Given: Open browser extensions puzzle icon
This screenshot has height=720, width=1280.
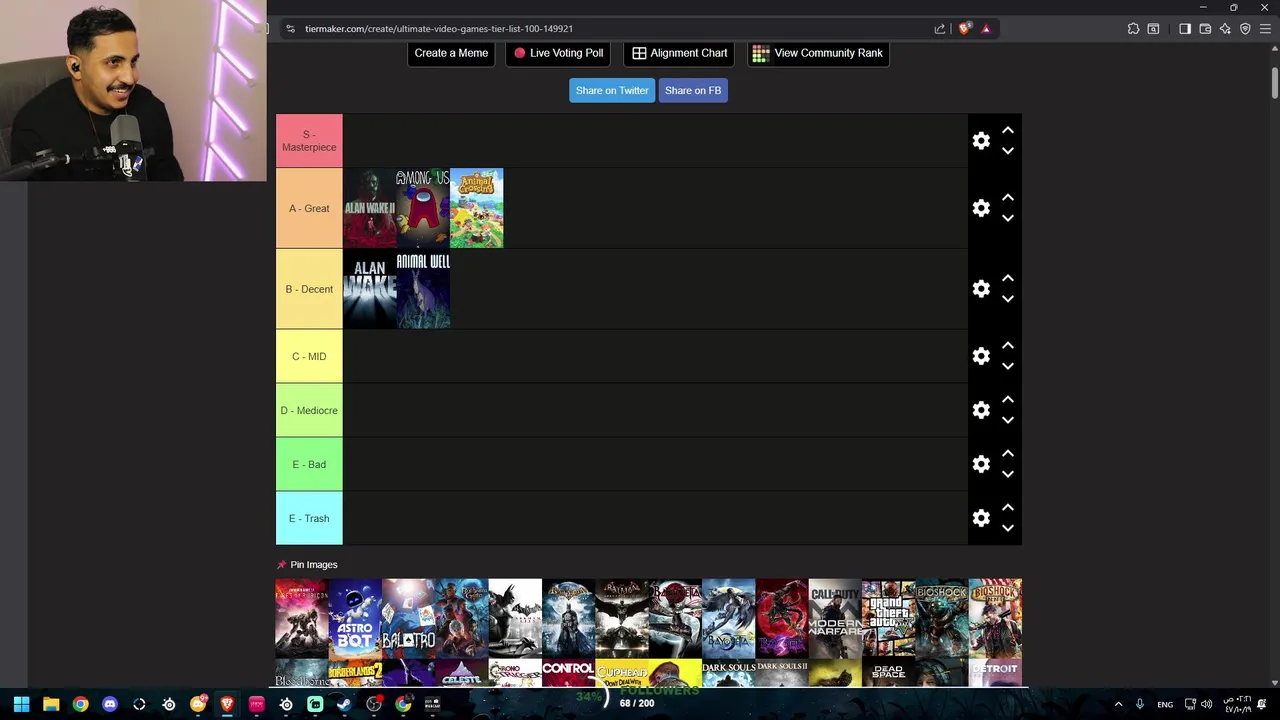Looking at the screenshot, I should [x=1133, y=29].
